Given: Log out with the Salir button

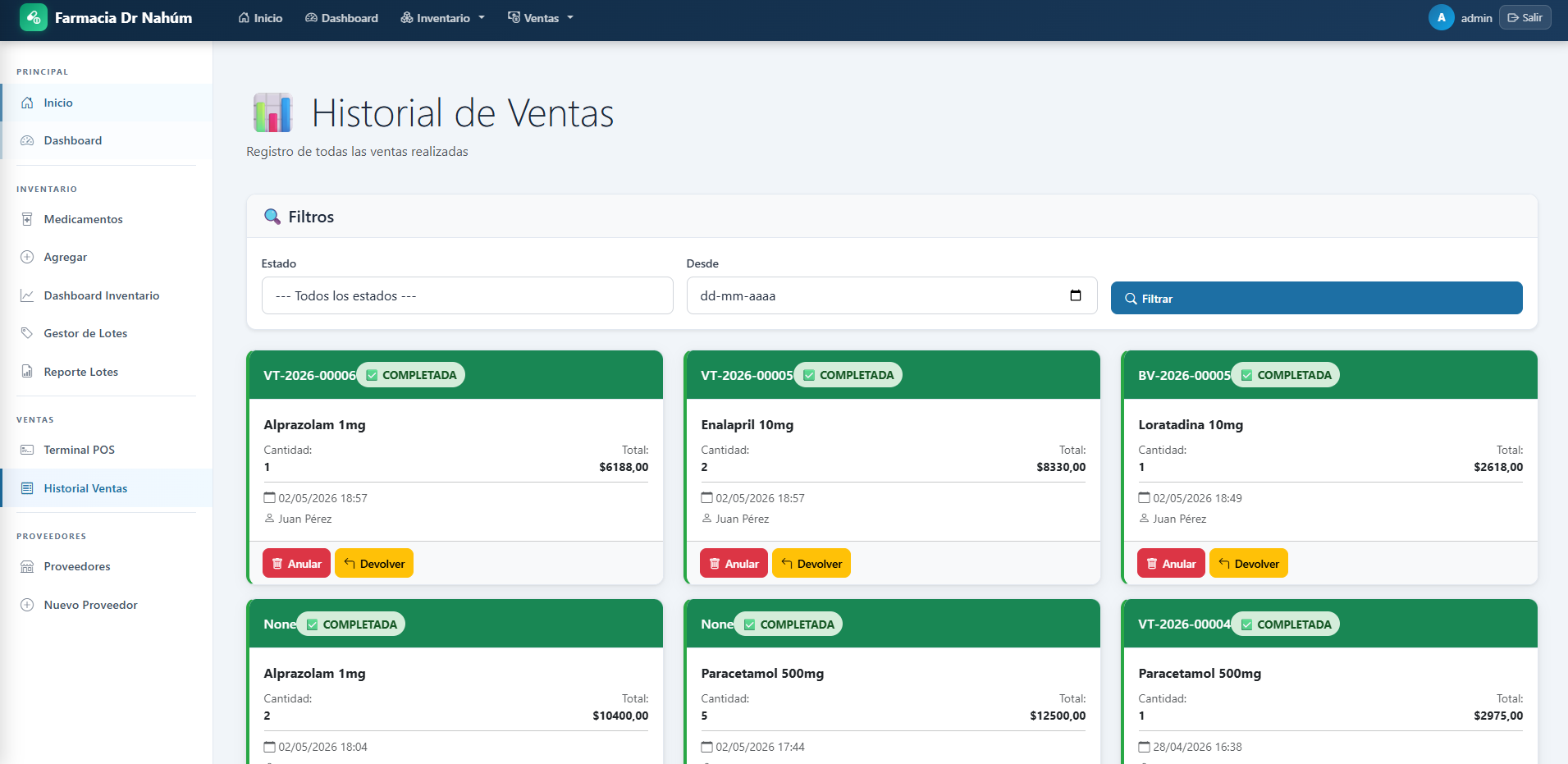Looking at the screenshot, I should (1525, 17).
